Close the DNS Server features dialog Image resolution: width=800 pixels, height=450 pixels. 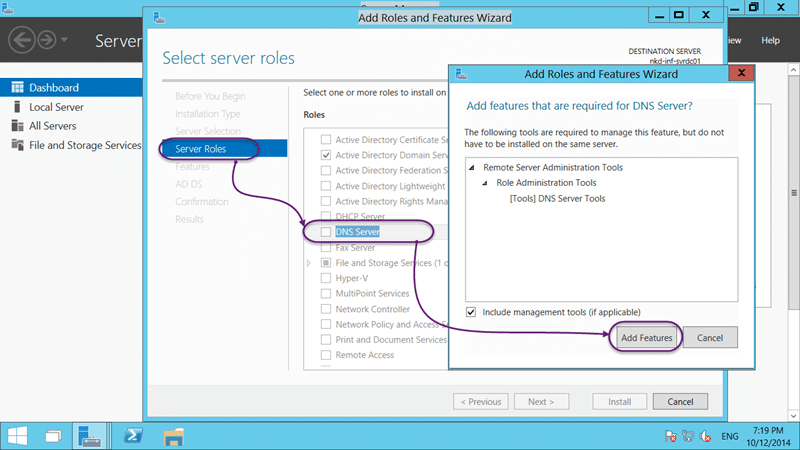click(741, 73)
